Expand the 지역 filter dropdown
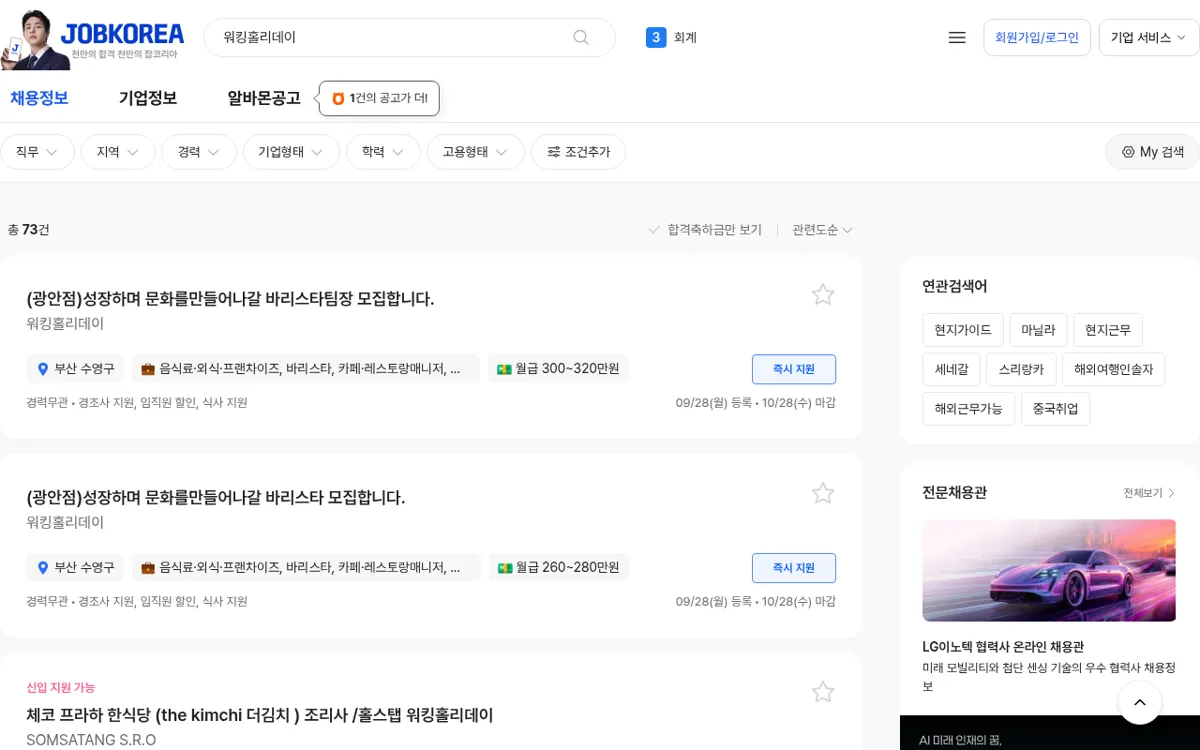Viewport: 1200px width, 750px height. 118,152
